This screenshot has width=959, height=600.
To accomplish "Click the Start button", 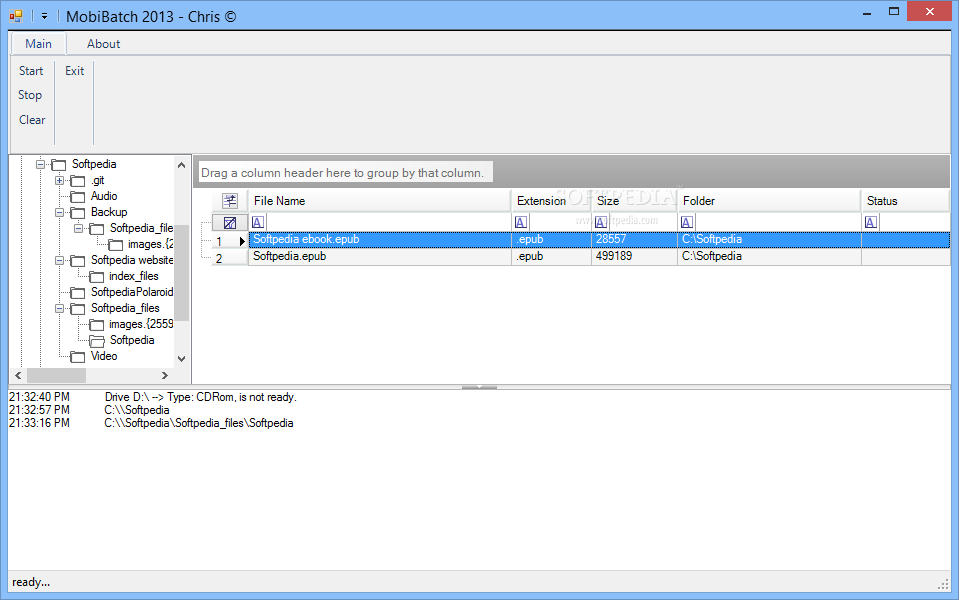I will point(31,71).
